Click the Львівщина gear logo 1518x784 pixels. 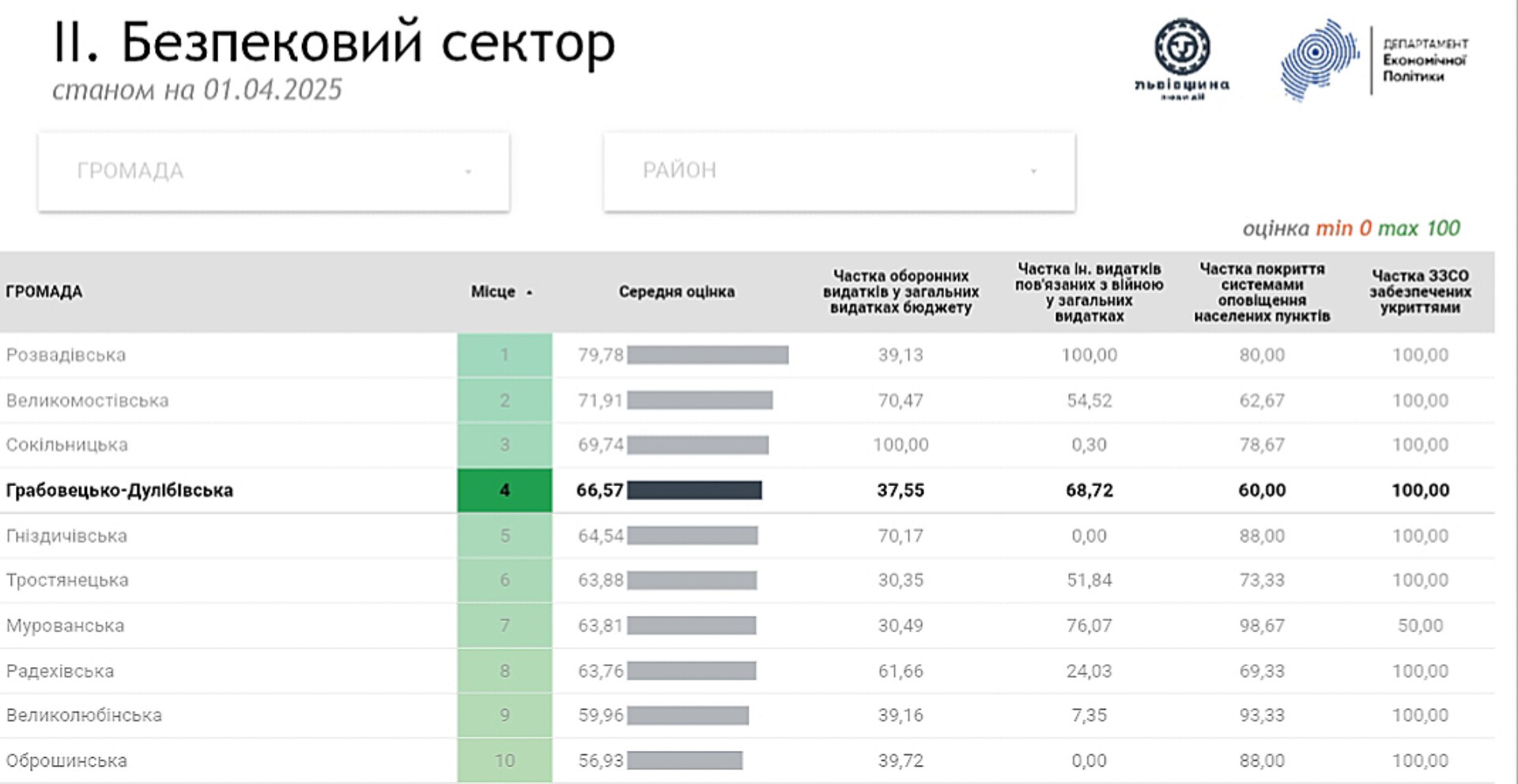coord(1181,49)
